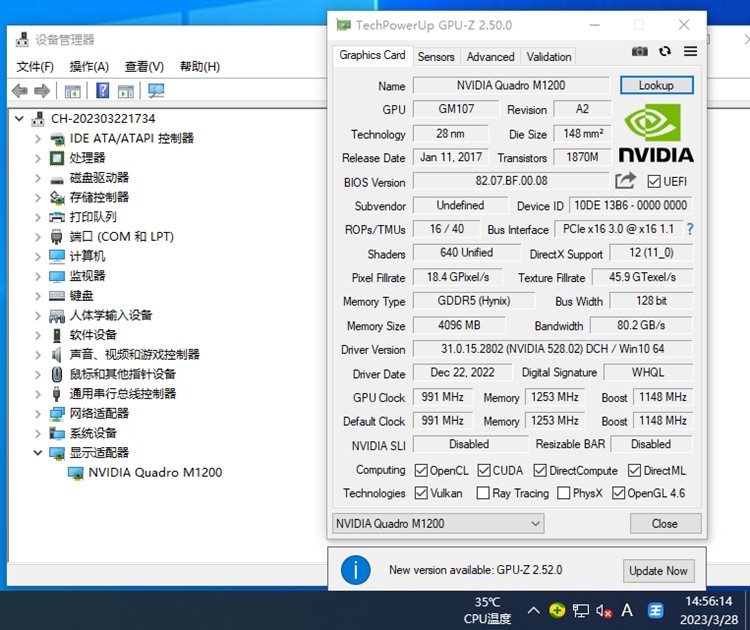The image size is (750, 630).
Task: Click the show/hide console tree toolbar icon
Action: (x=73, y=91)
